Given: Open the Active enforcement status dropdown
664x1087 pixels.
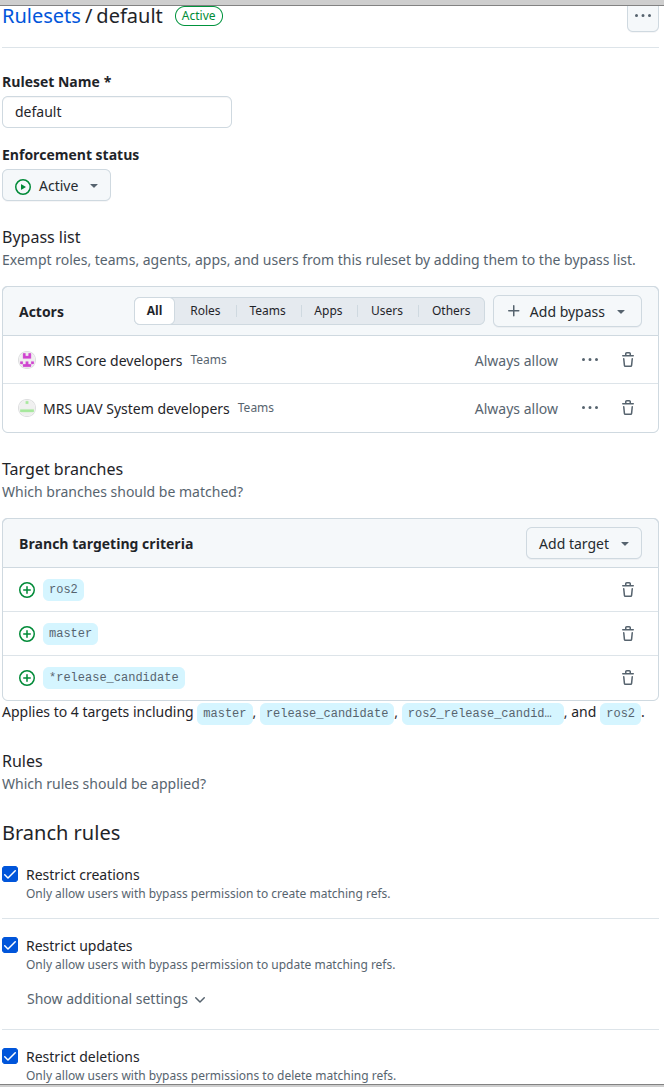Looking at the screenshot, I should 56,186.
